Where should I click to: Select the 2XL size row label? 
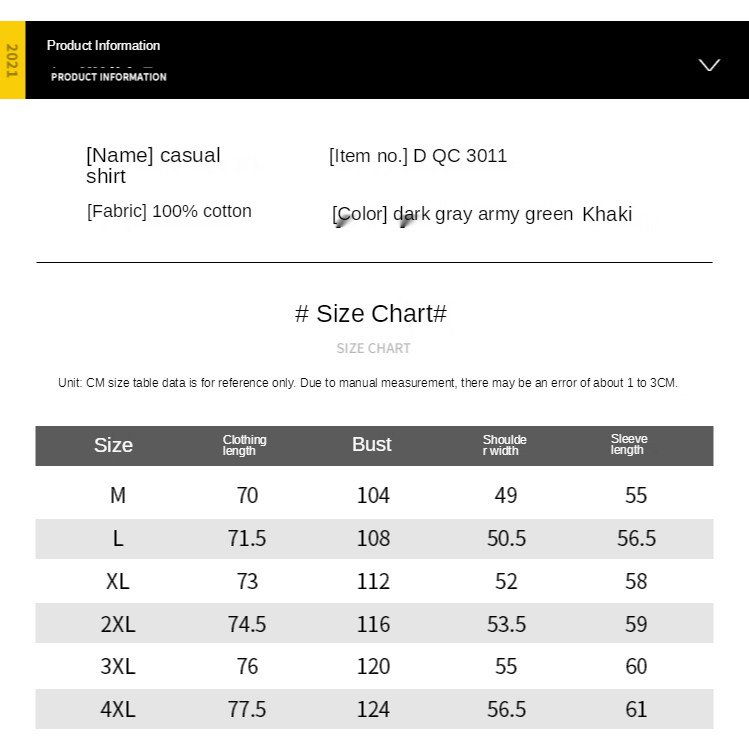click(x=118, y=624)
